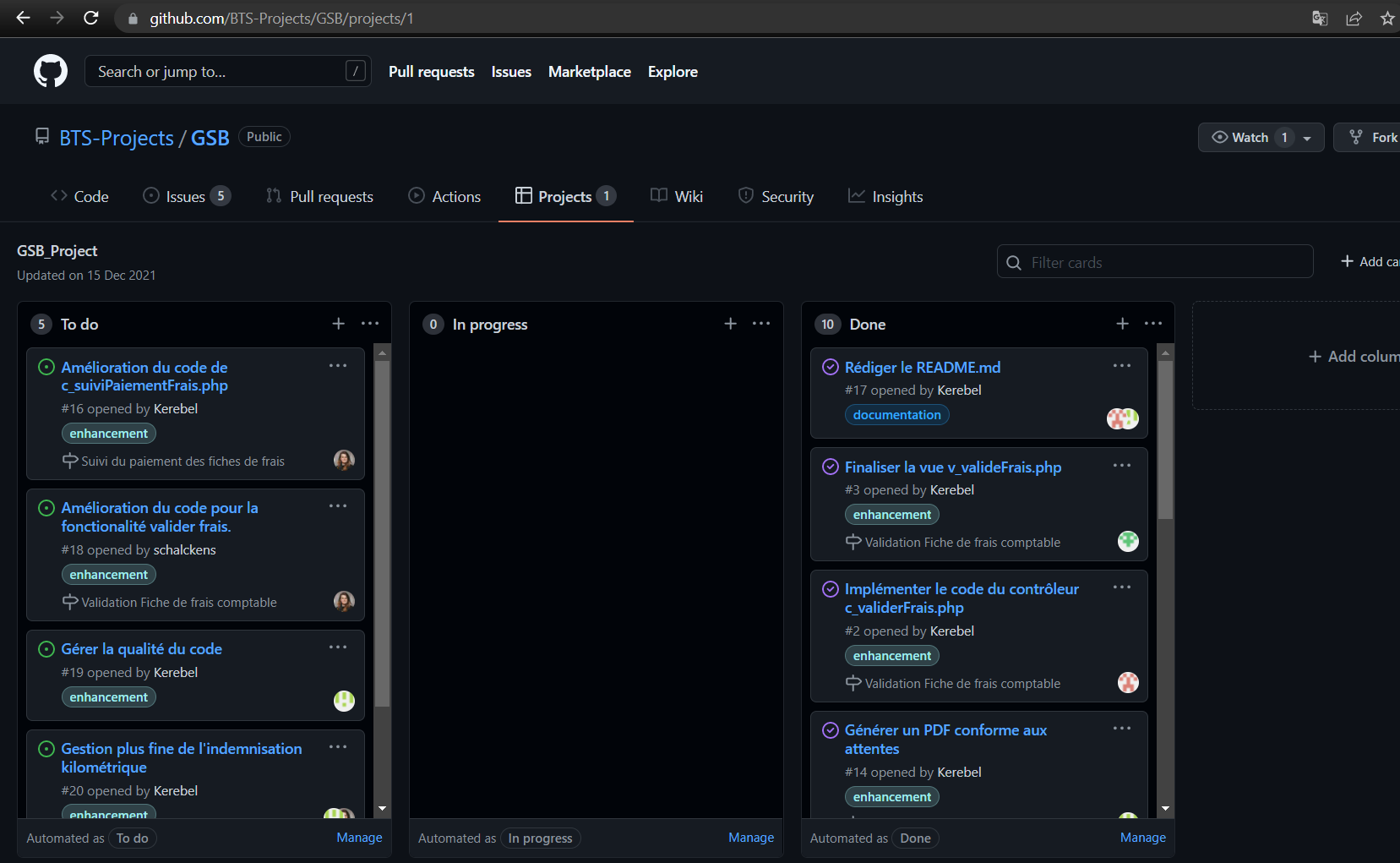
Task: Add a card to the Done column
Action: coord(1122,324)
